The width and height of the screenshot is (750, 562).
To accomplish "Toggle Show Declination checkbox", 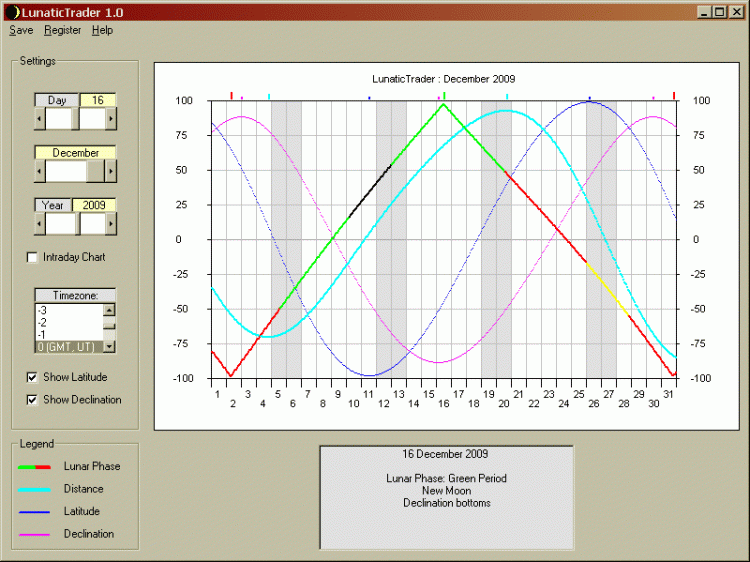I will (x=33, y=400).
